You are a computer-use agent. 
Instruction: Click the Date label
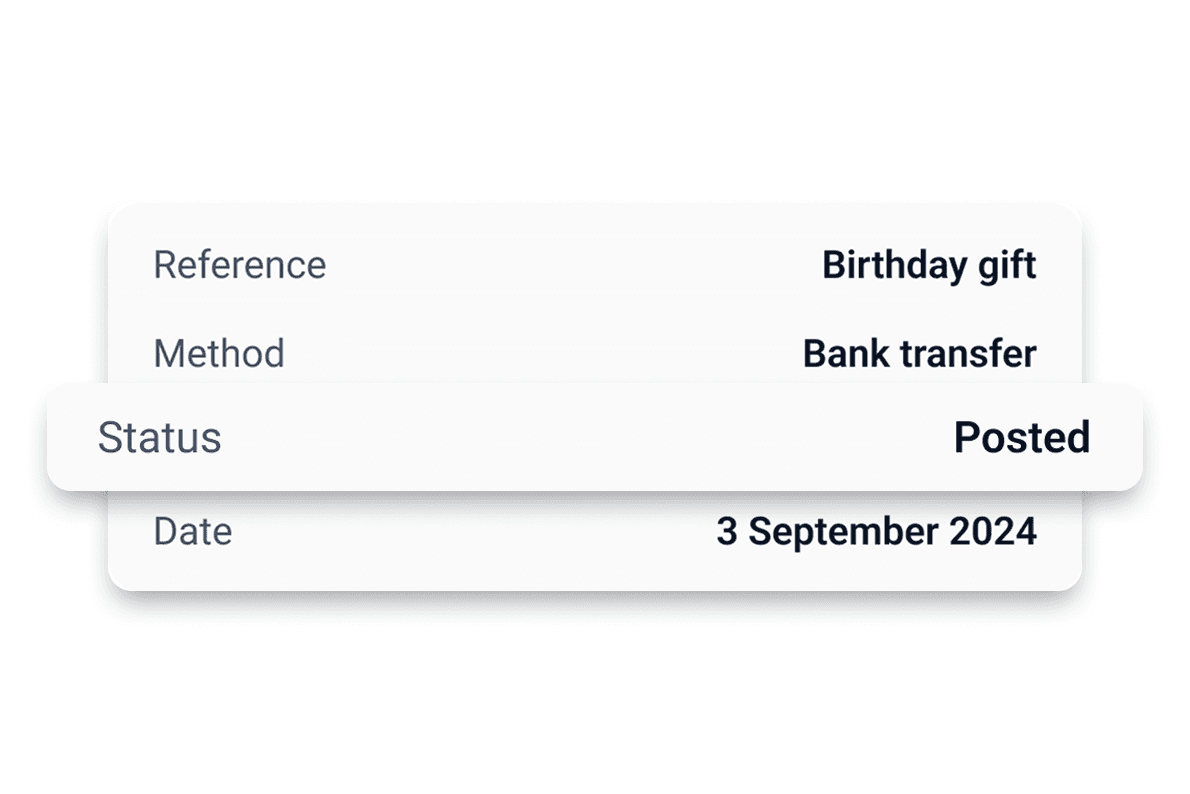(x=192, y=531)
